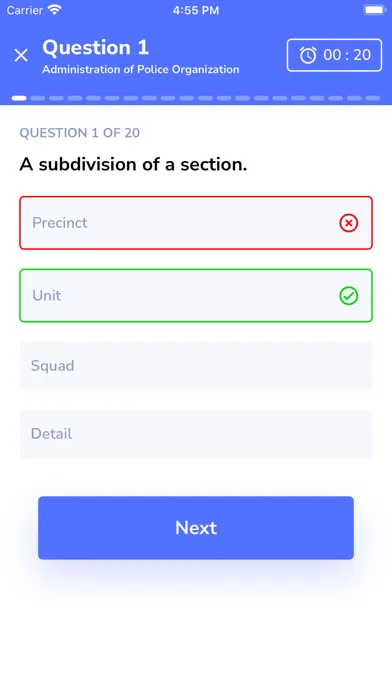Tap the Question 1 header title
The width and height of the screenshot is (392, 696).
coord(95,48)
